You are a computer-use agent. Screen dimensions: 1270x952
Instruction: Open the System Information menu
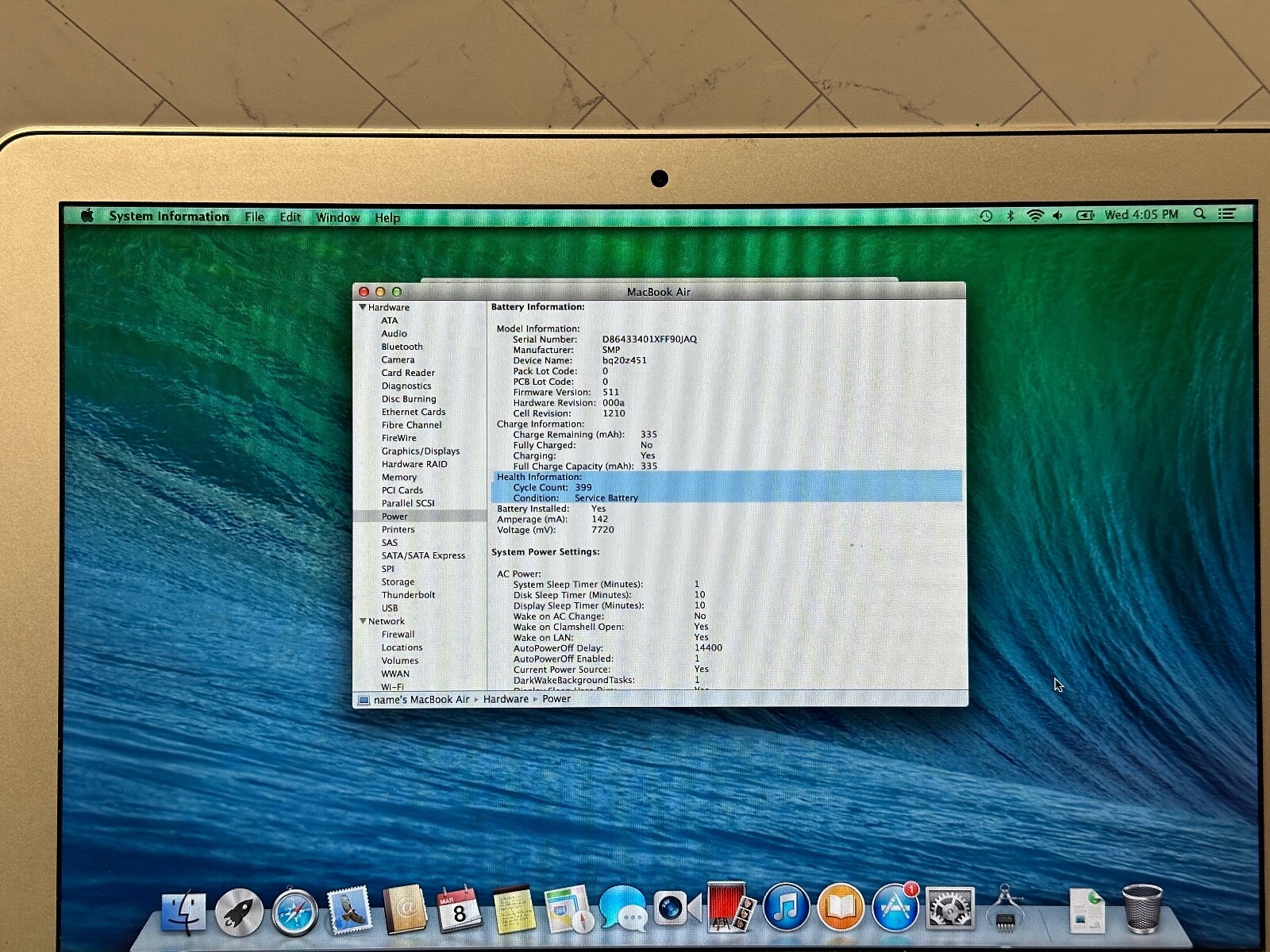click(x=169, y=217)
